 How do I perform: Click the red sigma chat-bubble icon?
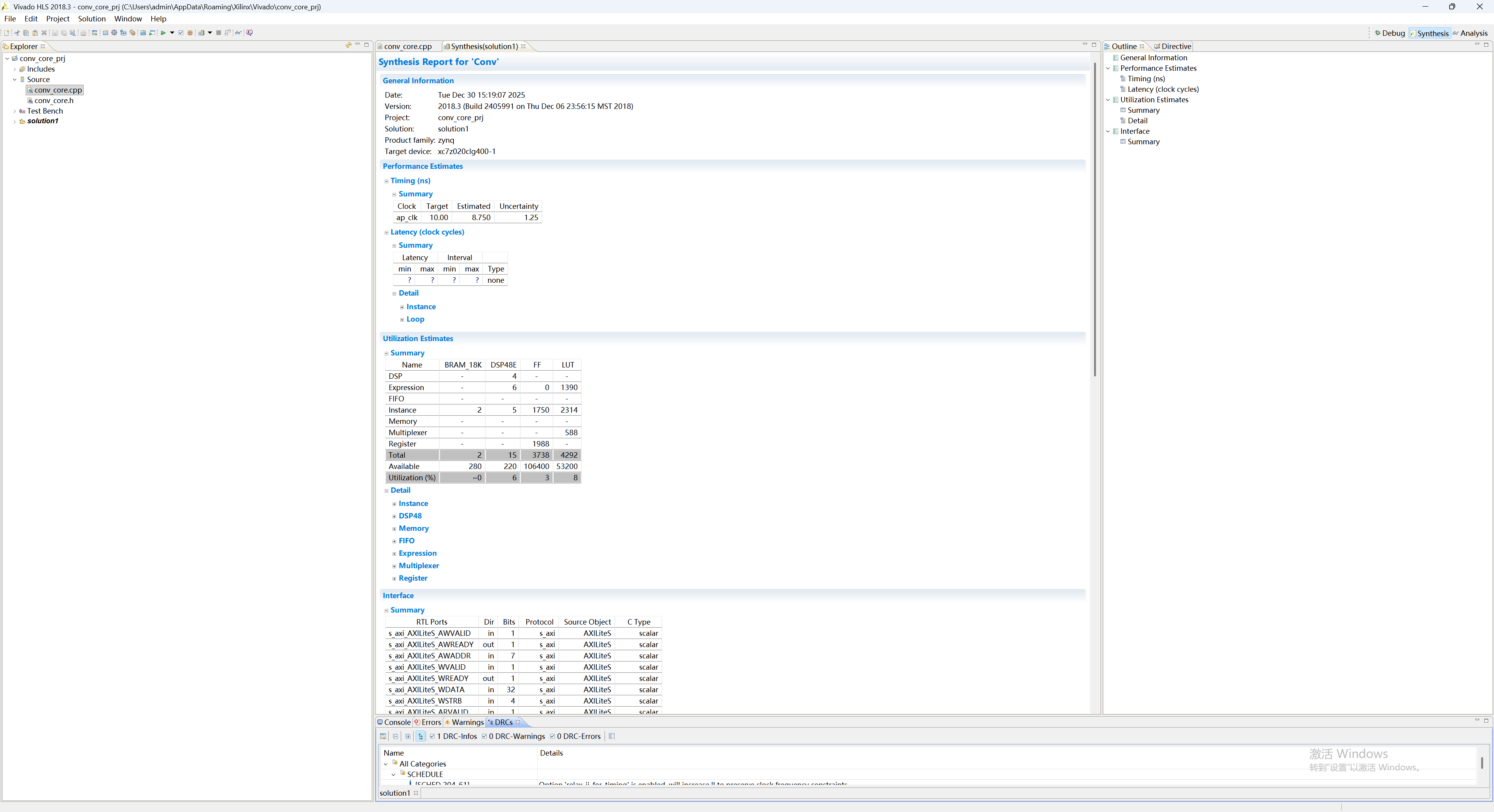(x=250, y=33)
